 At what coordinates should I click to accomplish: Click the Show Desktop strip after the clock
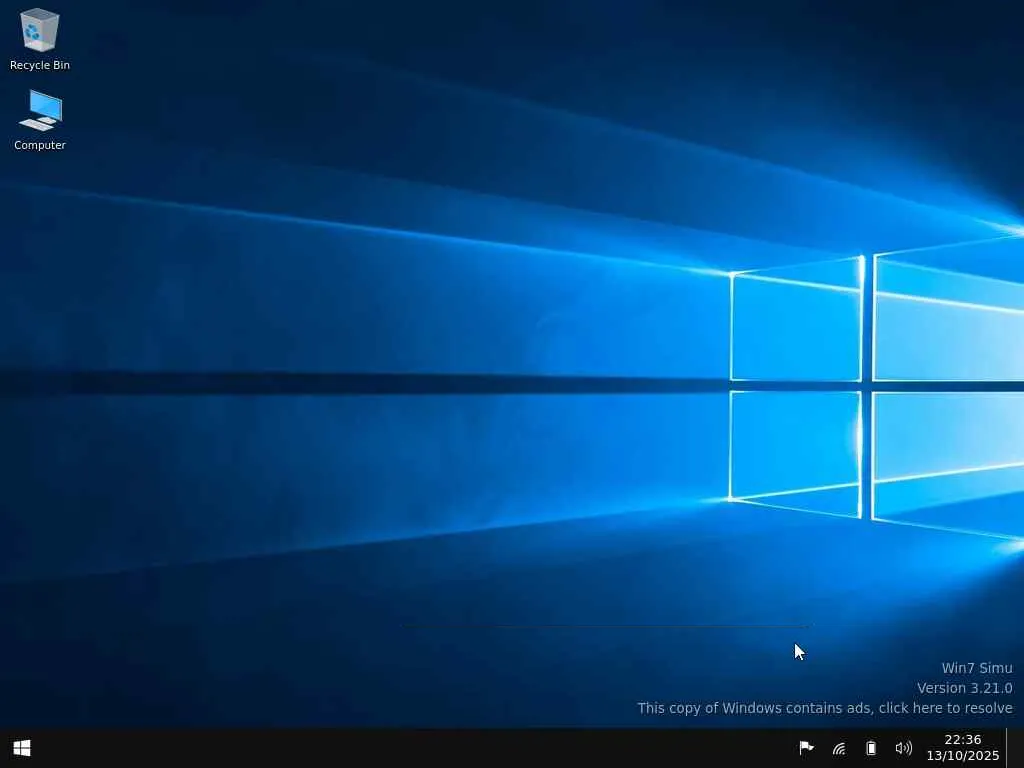pos(1015,748)
